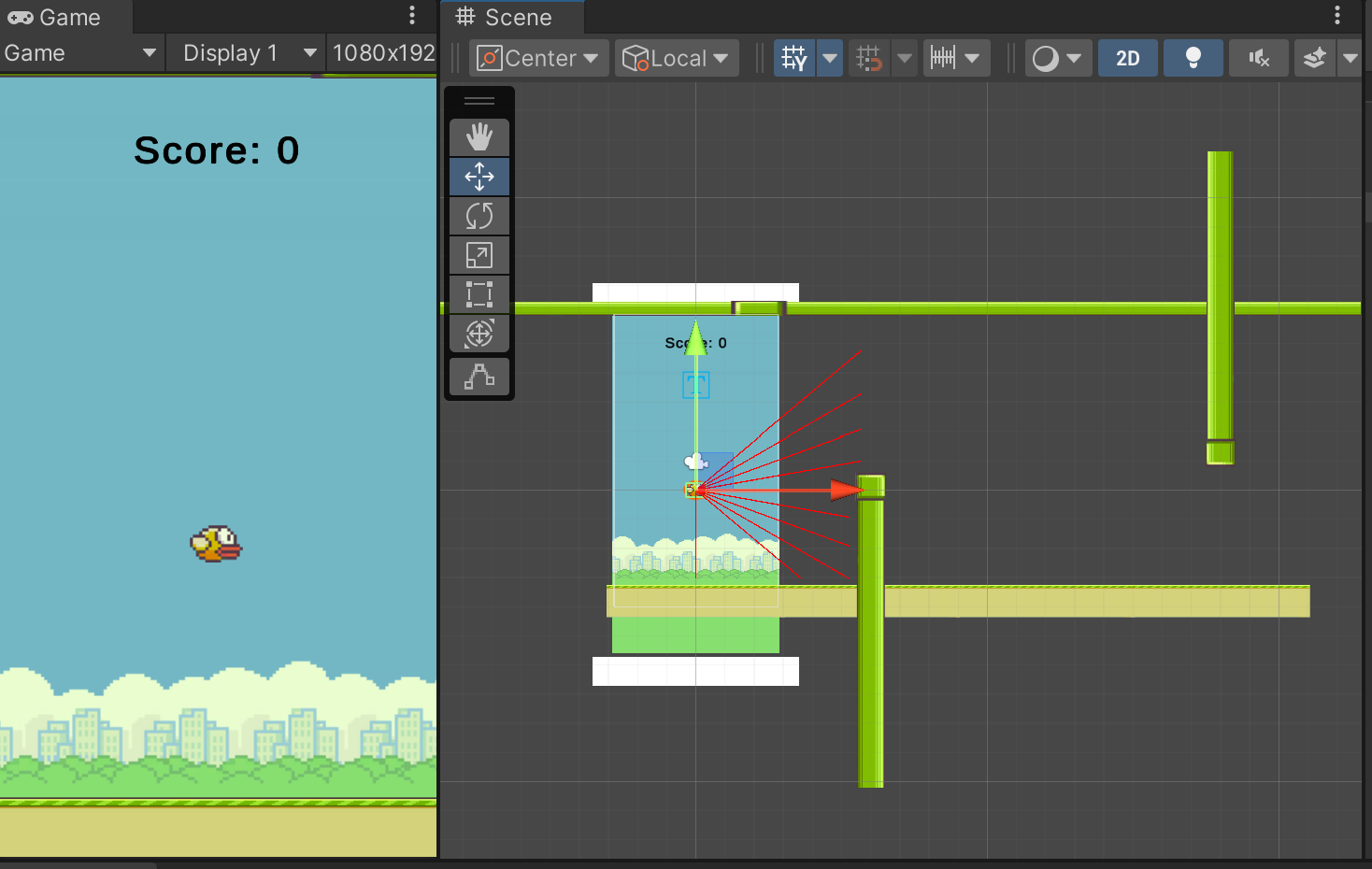Toggle 2D scene view mode

click(1128, 59)
